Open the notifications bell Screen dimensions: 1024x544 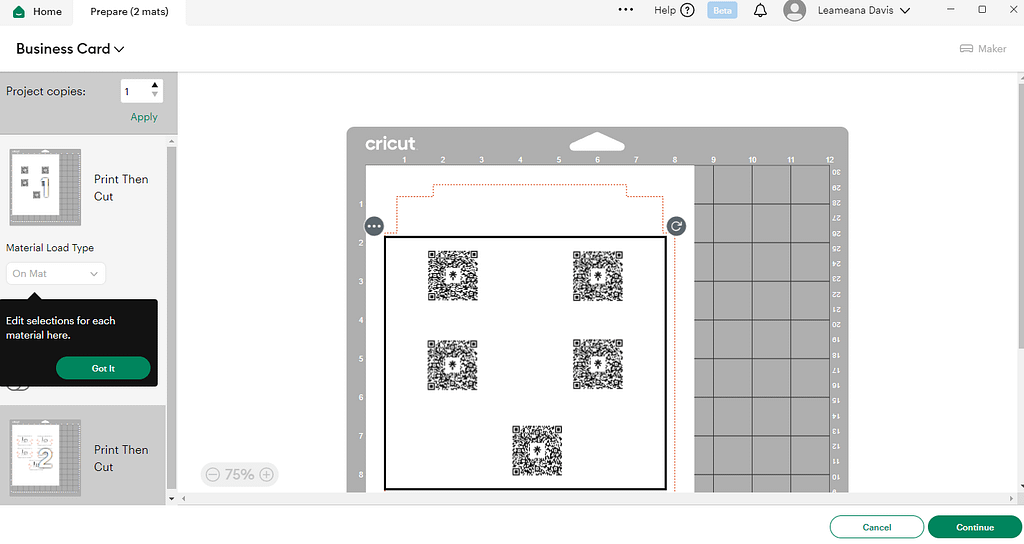[x=760, y=11]
